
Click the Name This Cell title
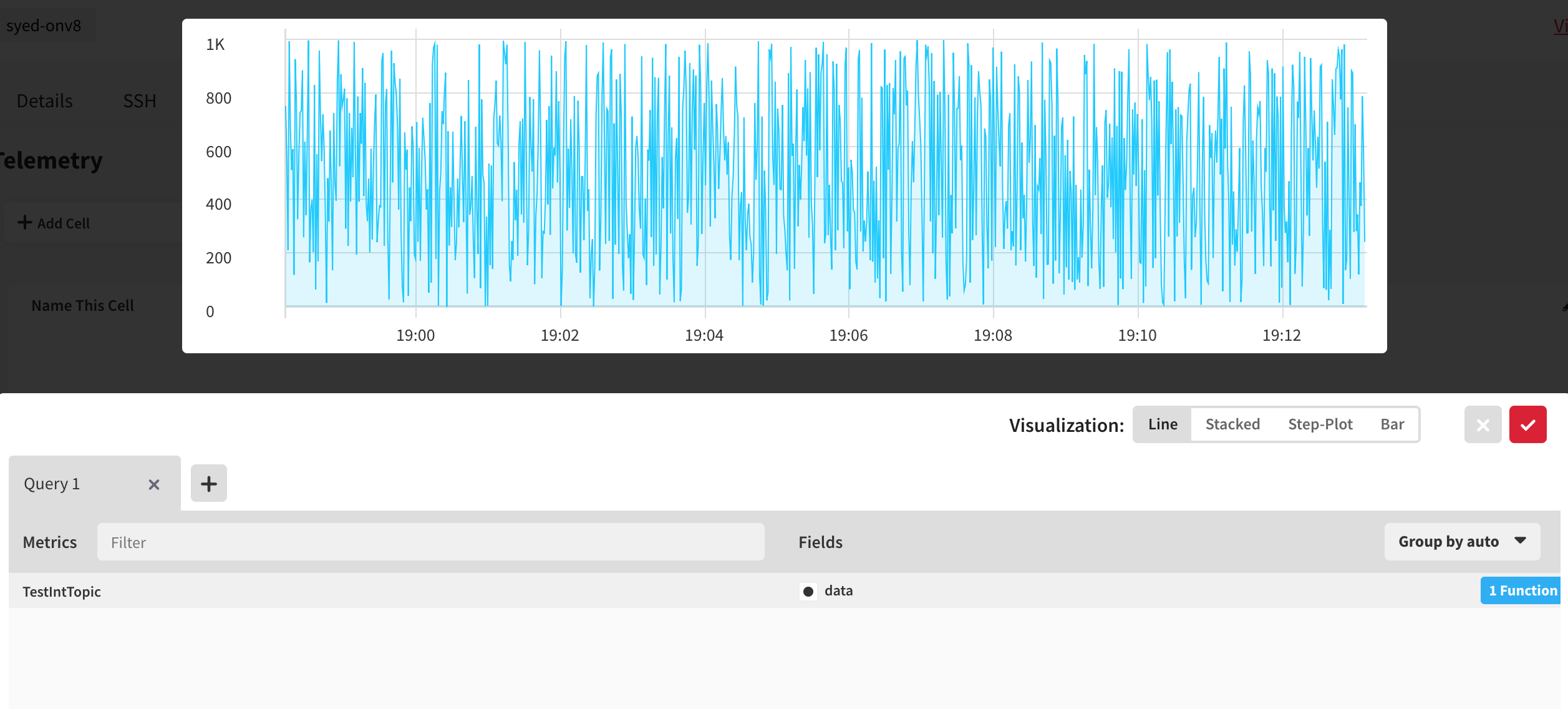tap(83, 306)
